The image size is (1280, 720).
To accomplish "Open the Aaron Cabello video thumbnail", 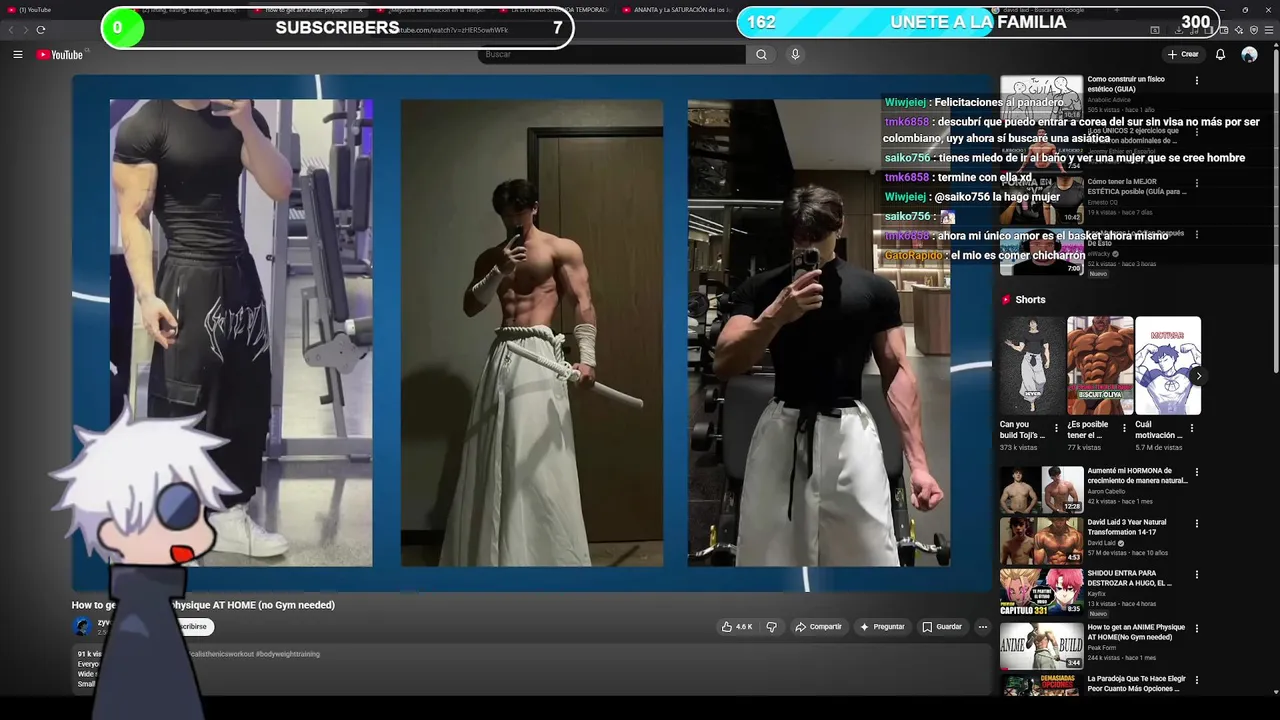I will pyautogui.click(x=1041, y=489).
